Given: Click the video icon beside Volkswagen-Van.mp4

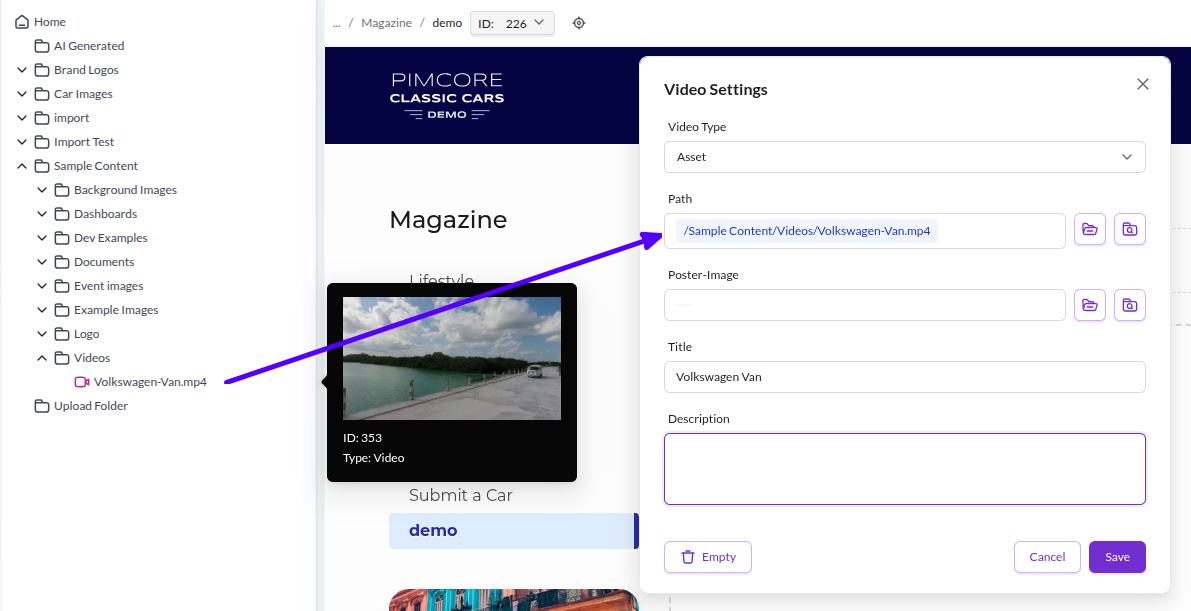Looking at the screenshot, I should (x=82, y=381).
